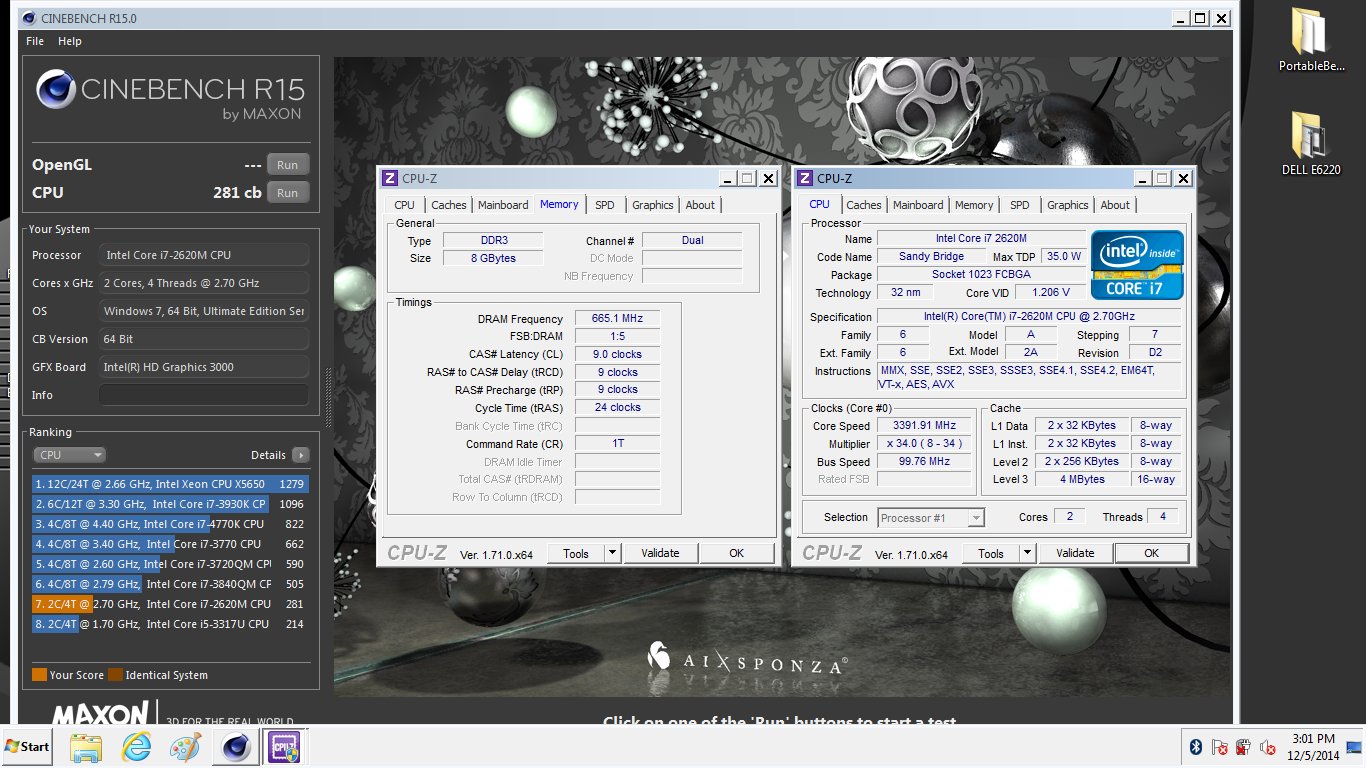Click Validate in the Memory window
This screenshot has width=1366, height=768.
click(660, 553)
